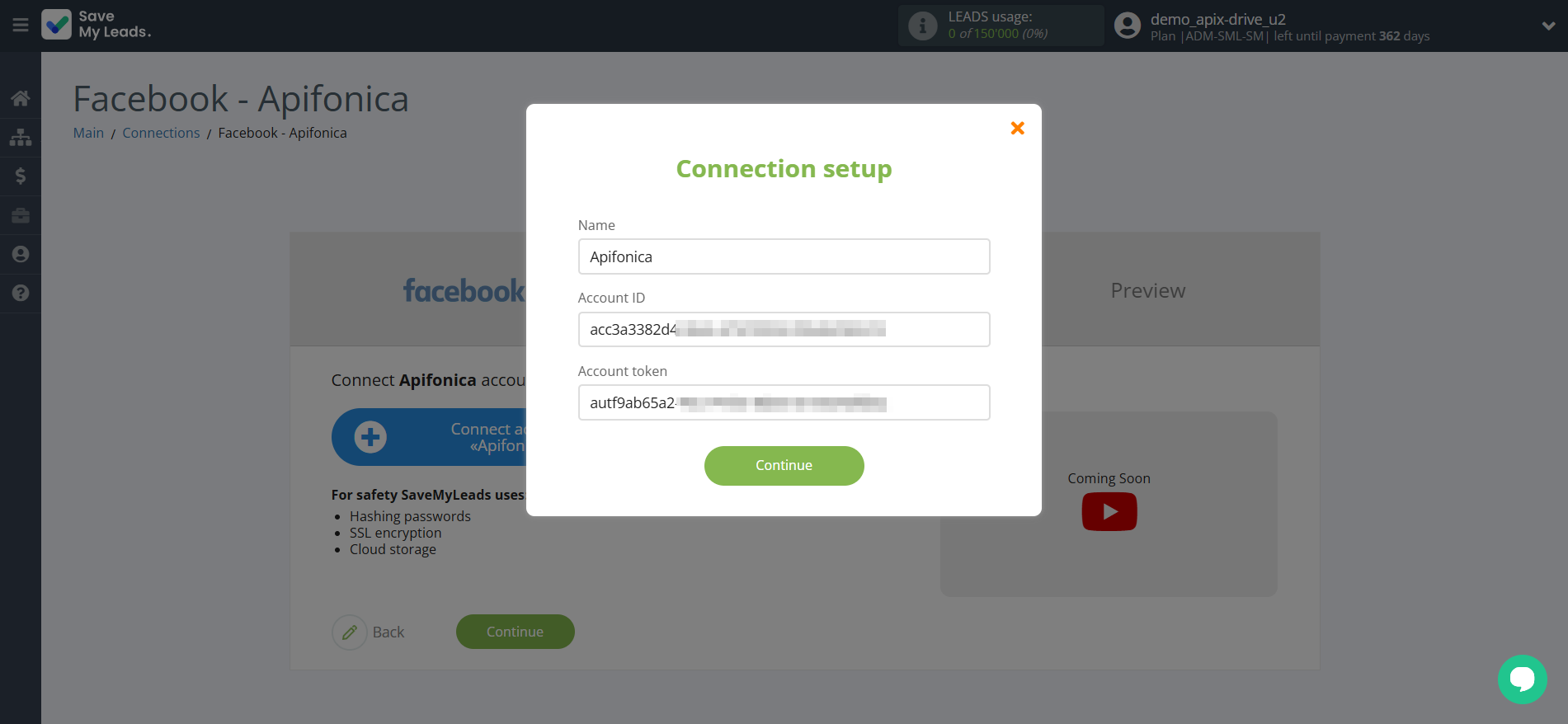This screenshot has width=1568, height=724.
Task: Click the dollar billing icon in sidebar
Action: 21,176
